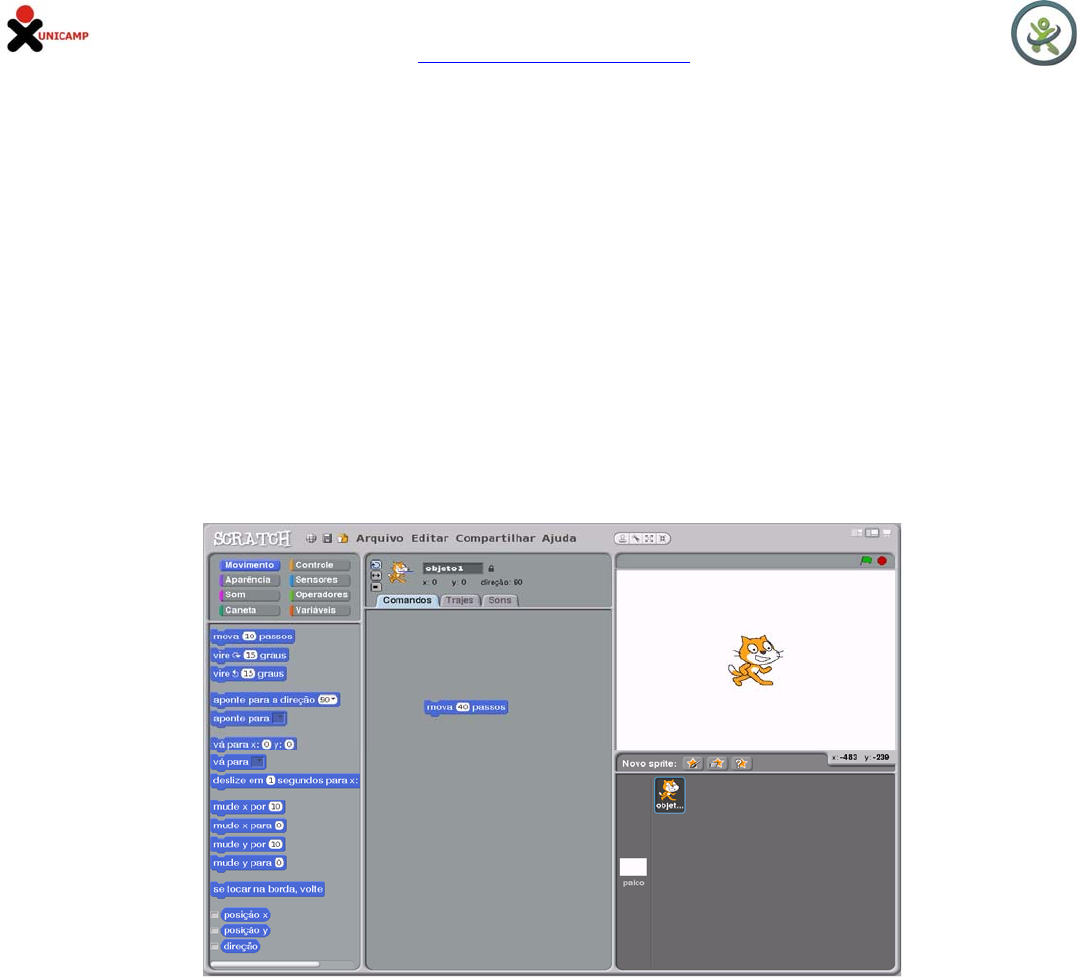Select the scissors delete tool
Screen dimensions: 1077x979
[636, 539]
